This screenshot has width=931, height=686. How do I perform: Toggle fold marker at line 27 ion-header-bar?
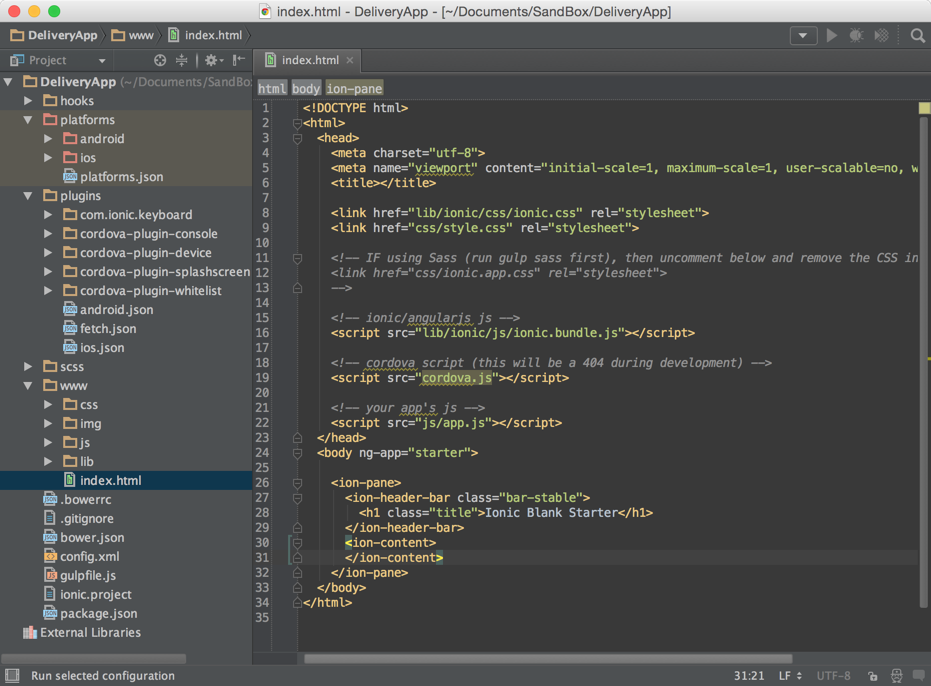297,498
